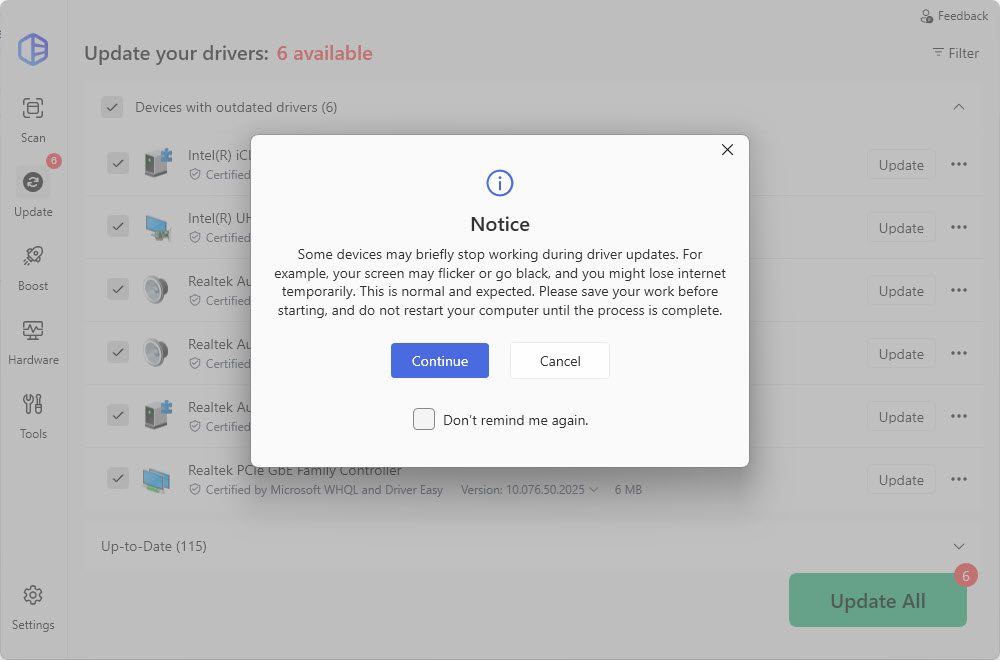Open the Tools wrench icon
Image resolution: width=1000 pixels, height=660 pixels.
point(33,405)
